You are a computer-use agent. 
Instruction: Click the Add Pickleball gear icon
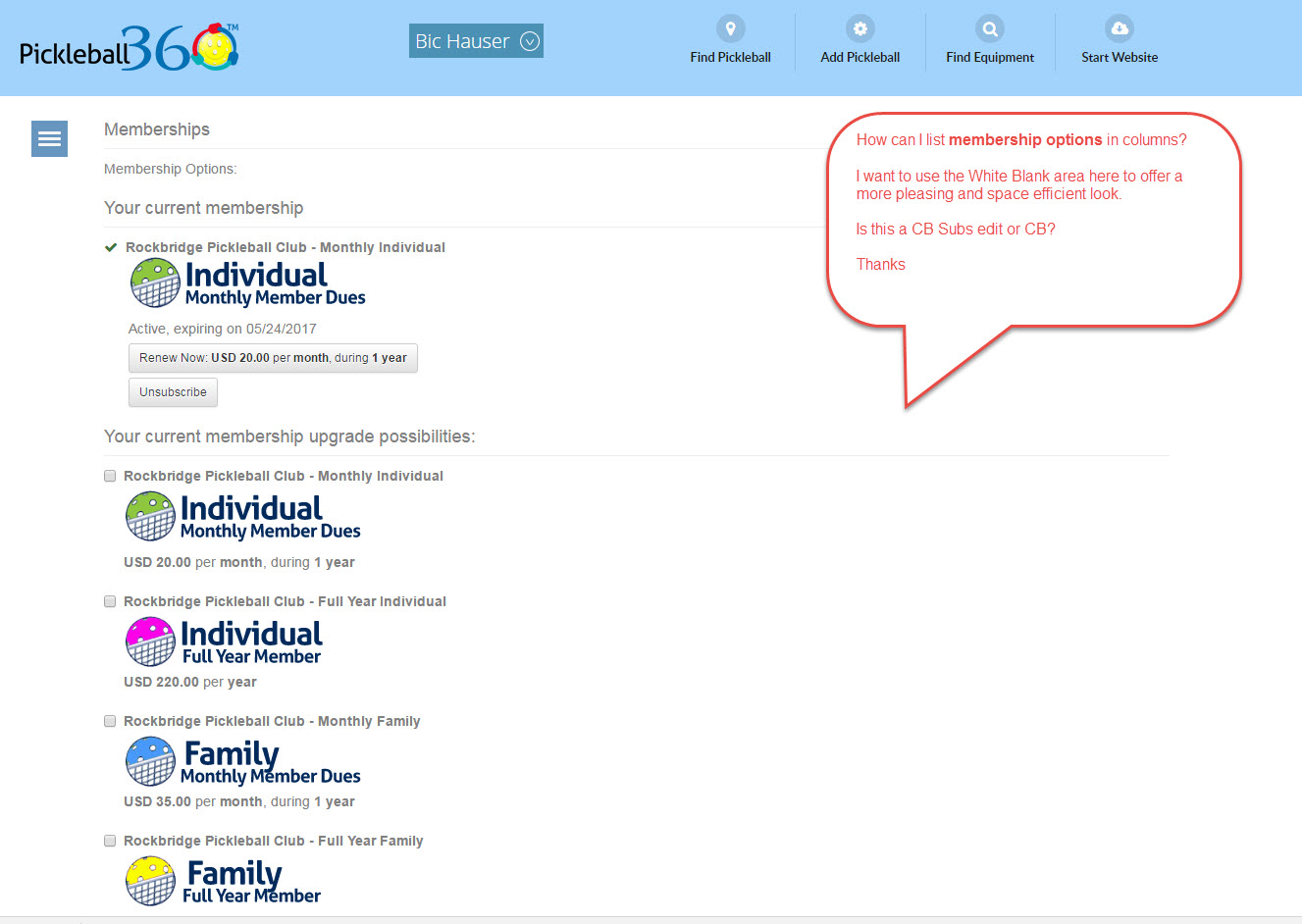click(x=859, y=28)
